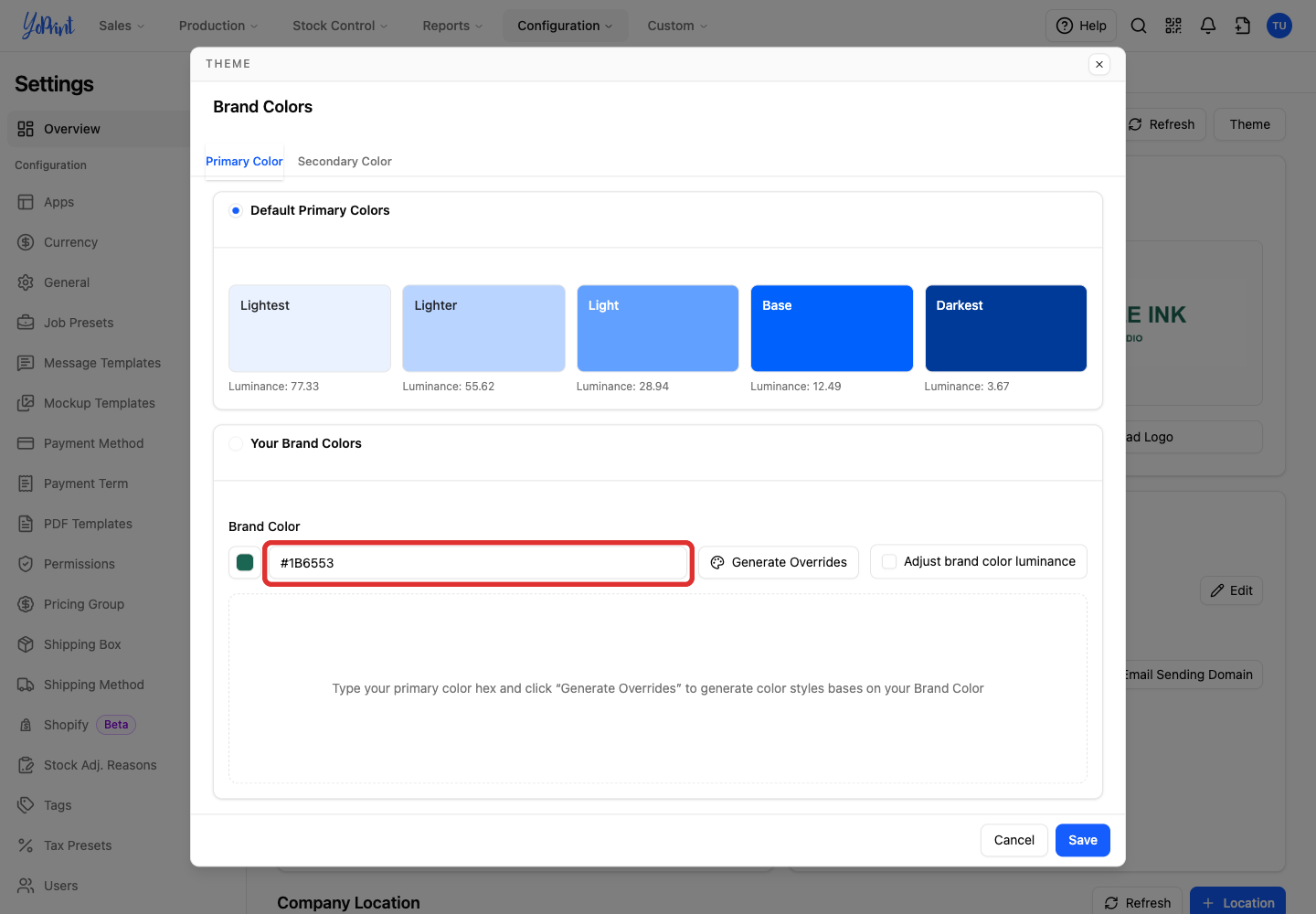This screenshot has height=914, width=1316.
Task: Click Generate Overrides button
Action: coord(779,562)
